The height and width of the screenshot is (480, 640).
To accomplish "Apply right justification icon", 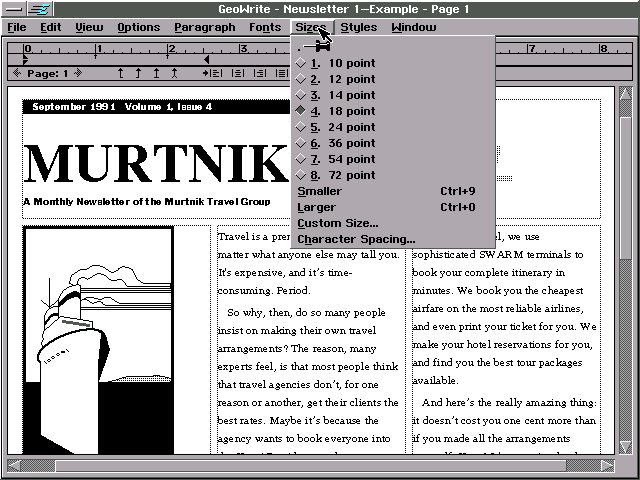I will [260, 73].
